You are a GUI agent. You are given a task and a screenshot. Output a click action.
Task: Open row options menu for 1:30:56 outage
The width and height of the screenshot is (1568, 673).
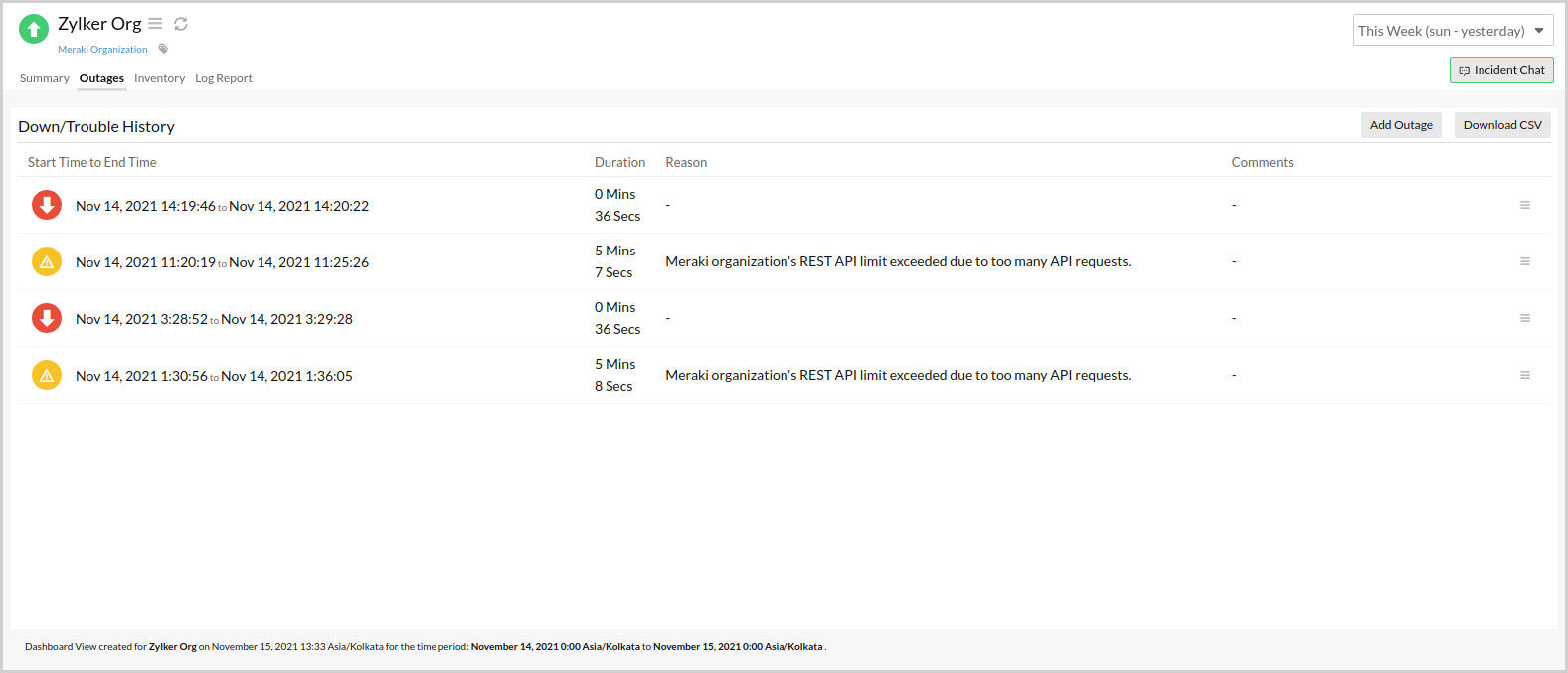[x=1524, y=375]
